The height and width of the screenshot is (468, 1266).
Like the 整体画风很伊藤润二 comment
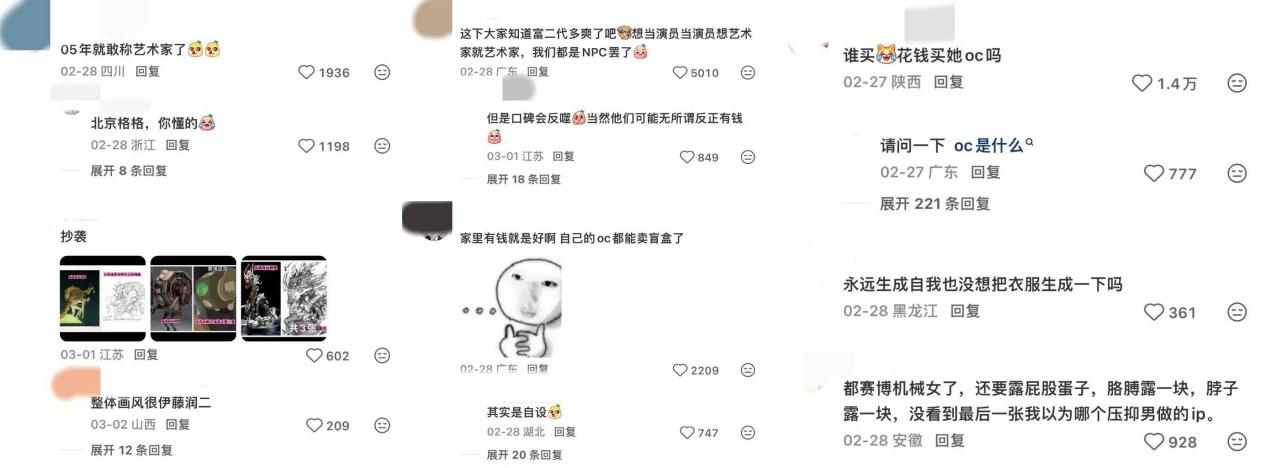314,426
